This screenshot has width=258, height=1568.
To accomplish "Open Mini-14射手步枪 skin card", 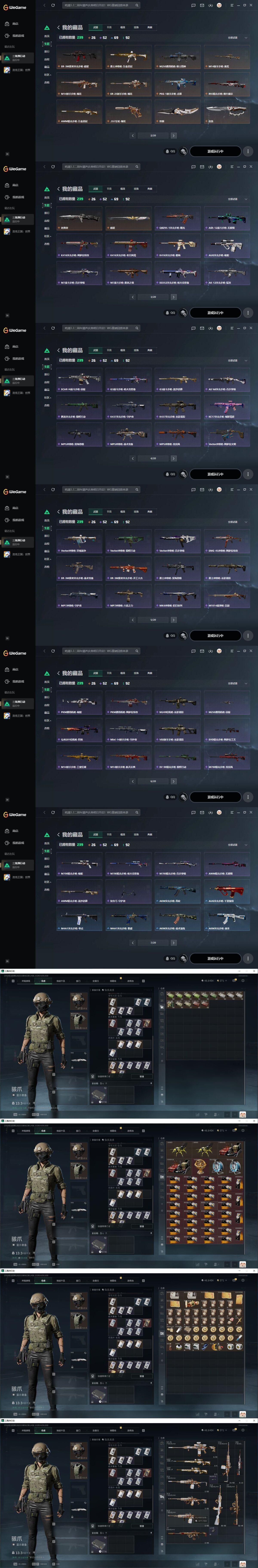I will [128, 730].
